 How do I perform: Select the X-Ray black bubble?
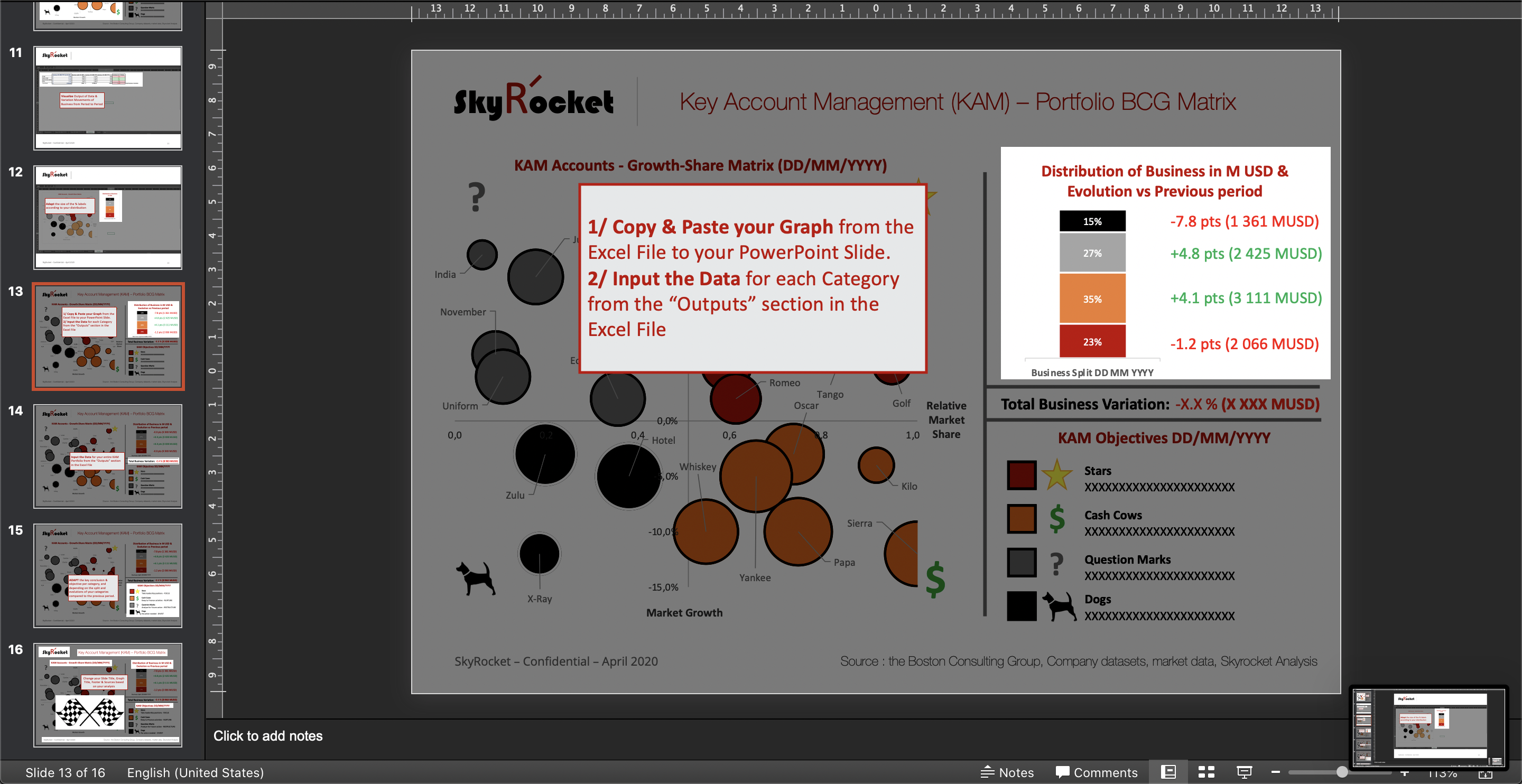(x=539, y=554)
